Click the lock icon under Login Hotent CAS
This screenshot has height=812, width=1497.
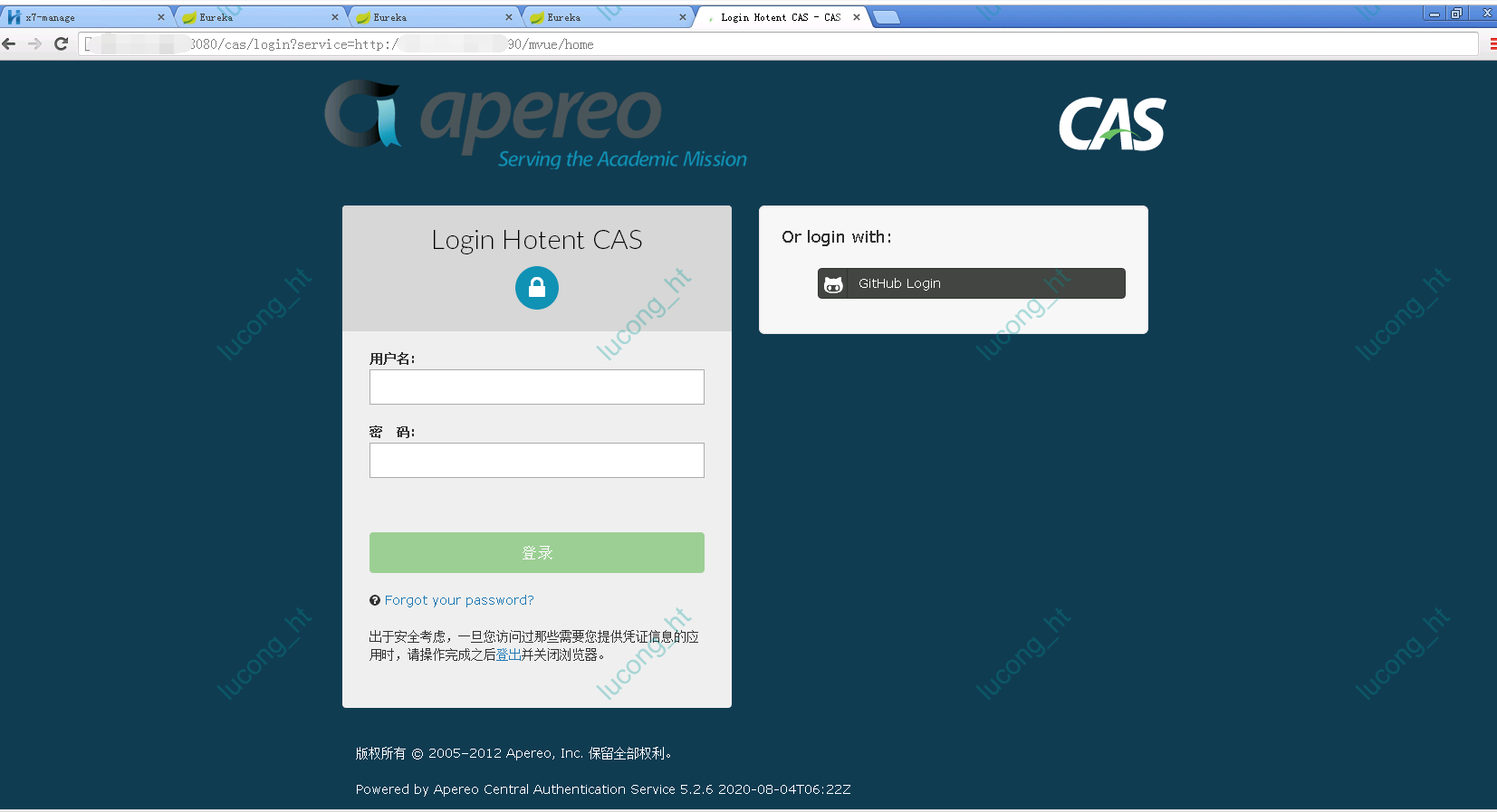537,288
